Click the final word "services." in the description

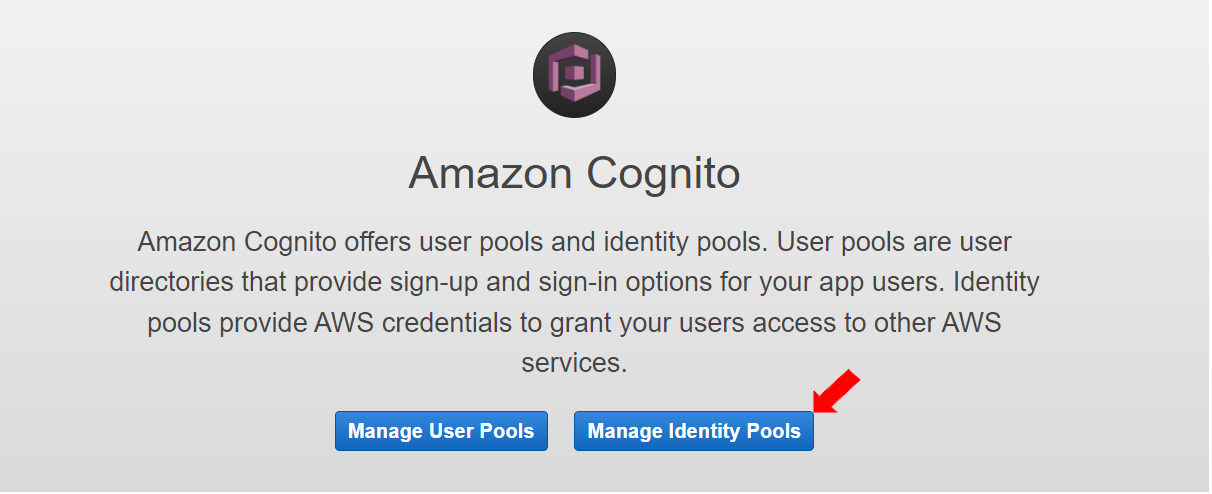pos(574,362)
